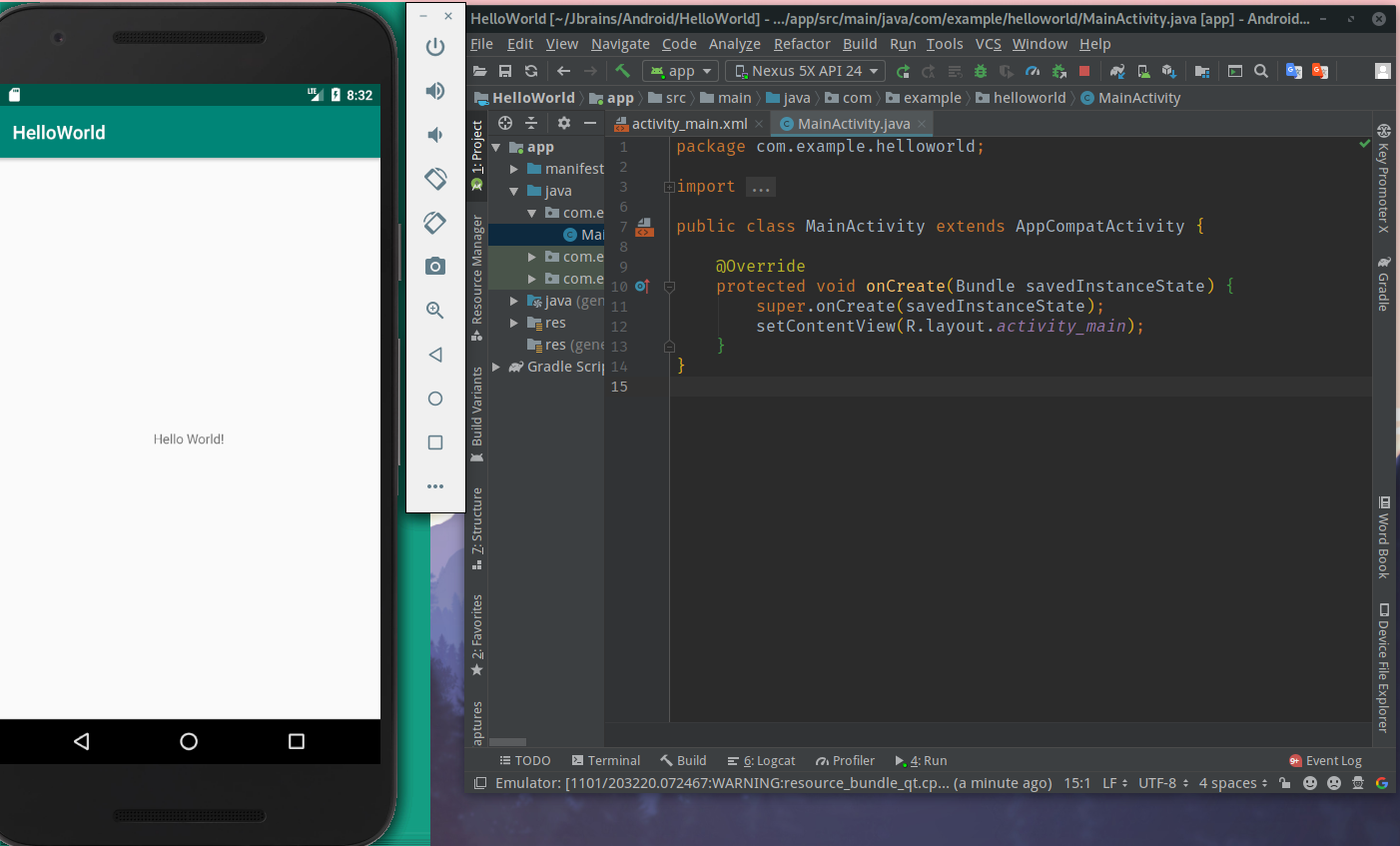Viewport: 1400px width, 846px height.
Task: Open the Refactor menu
Action: [802, 44]
